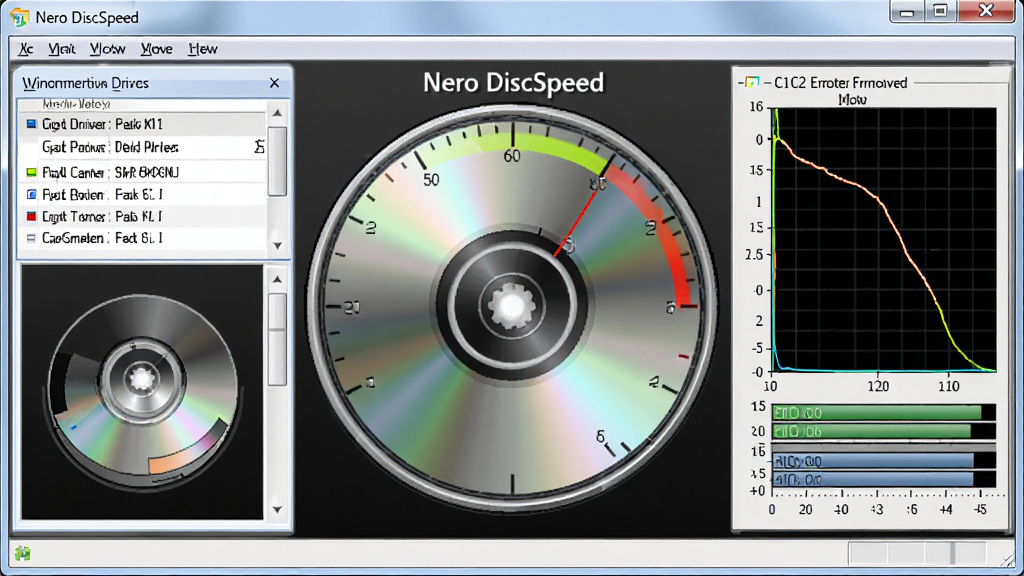The image size is (1024, 576).
Task: Click the drives list scrollbar thumb
Action: point(278,161)
